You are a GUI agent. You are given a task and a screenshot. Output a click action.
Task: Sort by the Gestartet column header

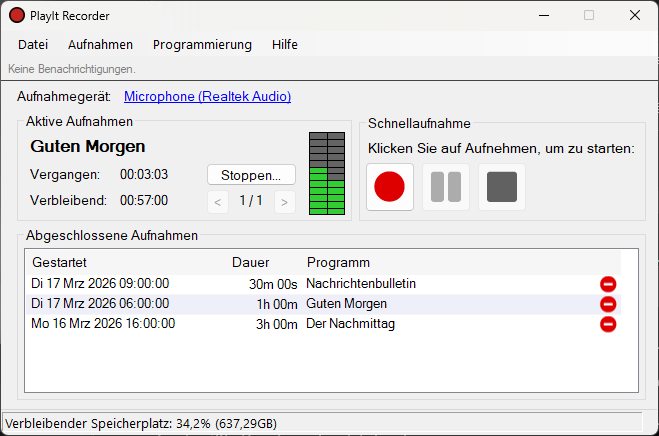pyautogui.click(x=59, y=262)
